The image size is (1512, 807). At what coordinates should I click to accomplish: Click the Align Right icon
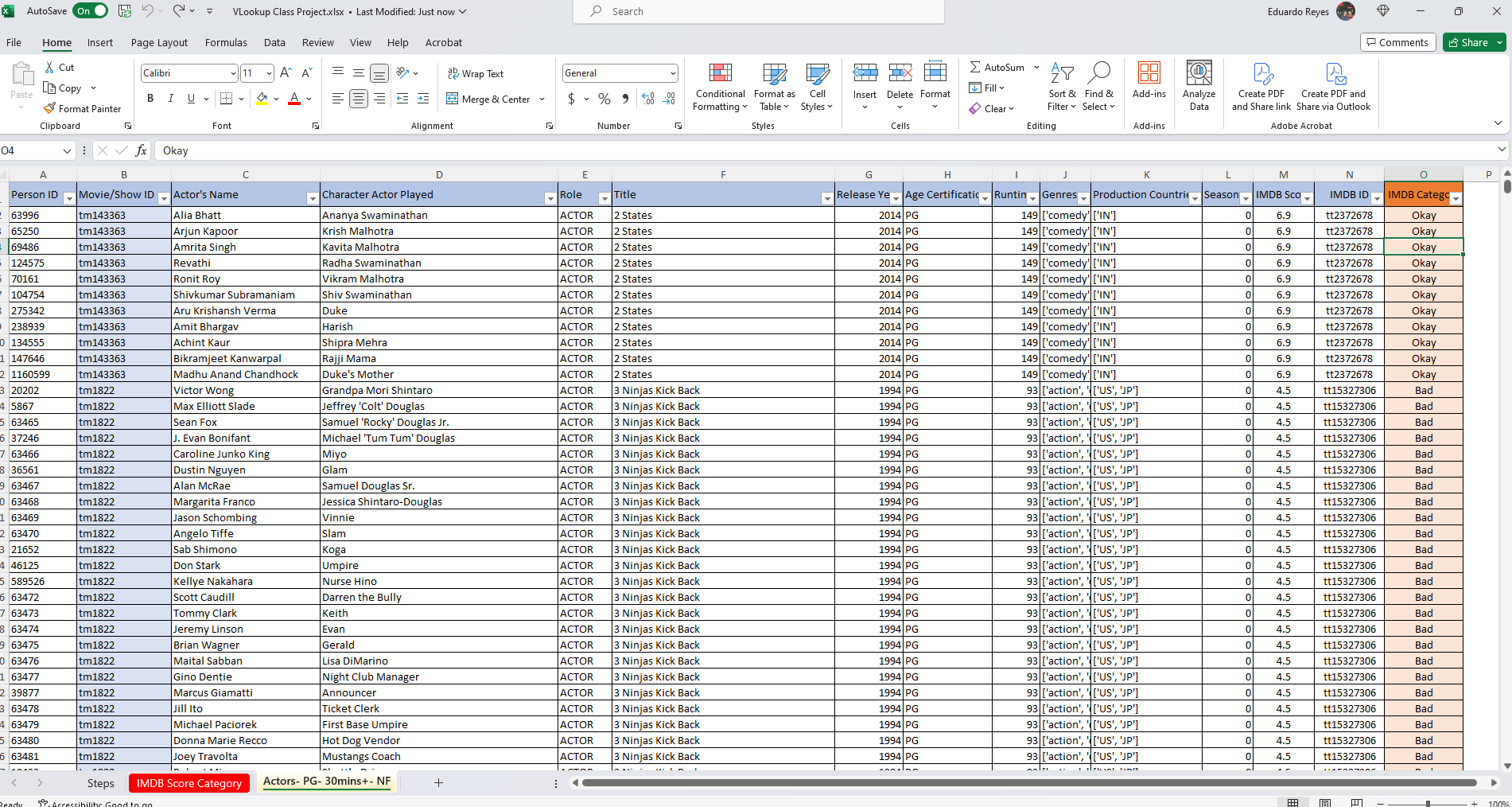coord(379,99)
